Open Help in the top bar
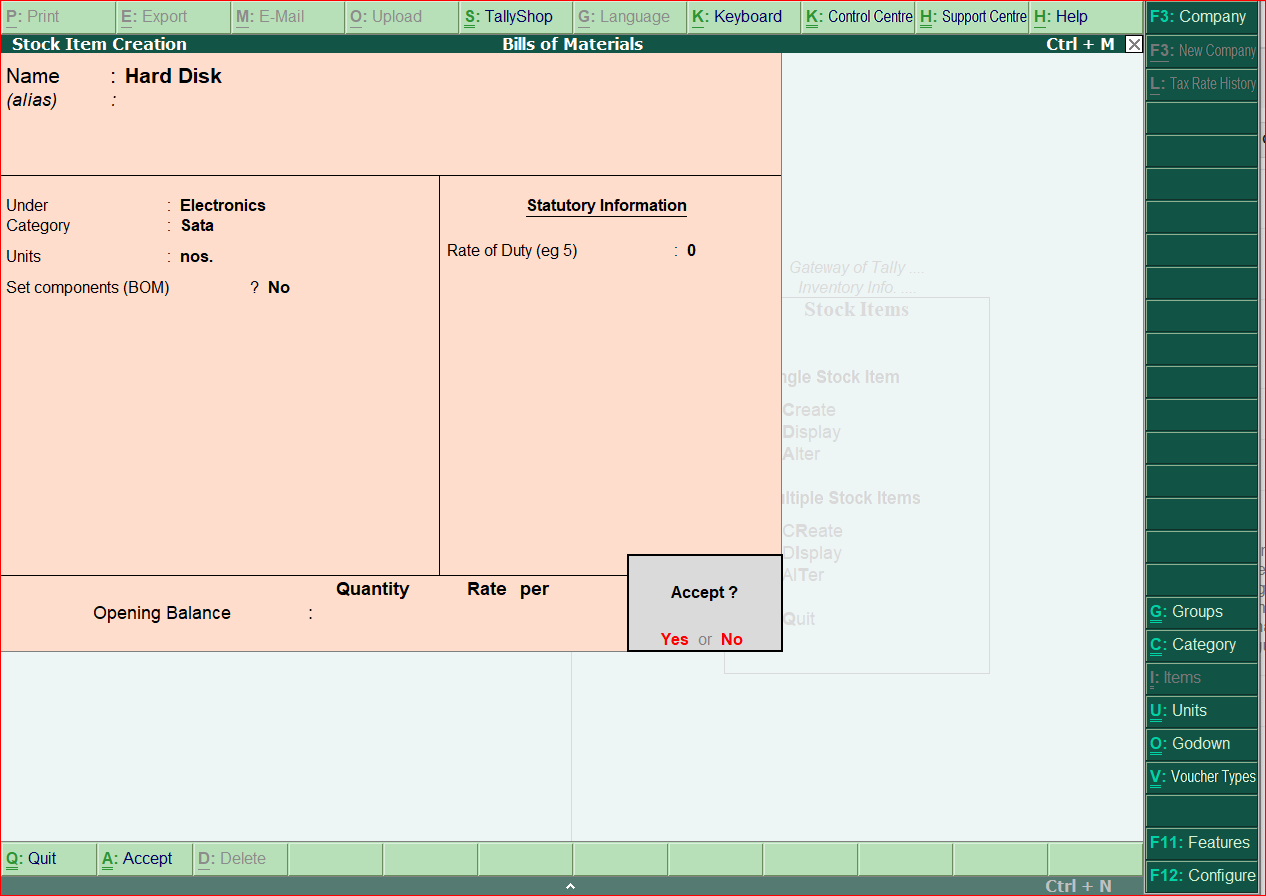Screen dimensions: 1266x896 coord(1086,17)
